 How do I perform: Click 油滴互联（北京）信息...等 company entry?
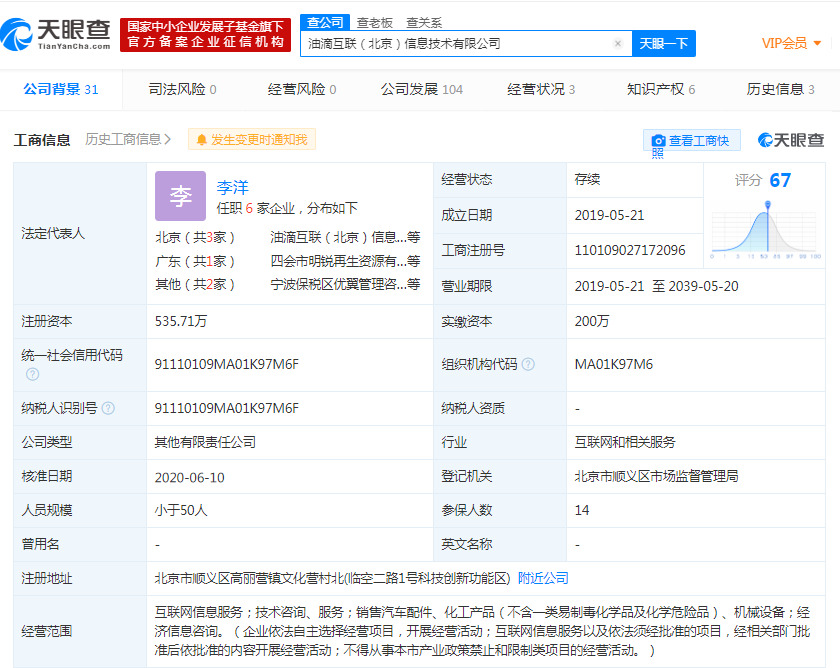pyautogui.click(x=346, y=237)
